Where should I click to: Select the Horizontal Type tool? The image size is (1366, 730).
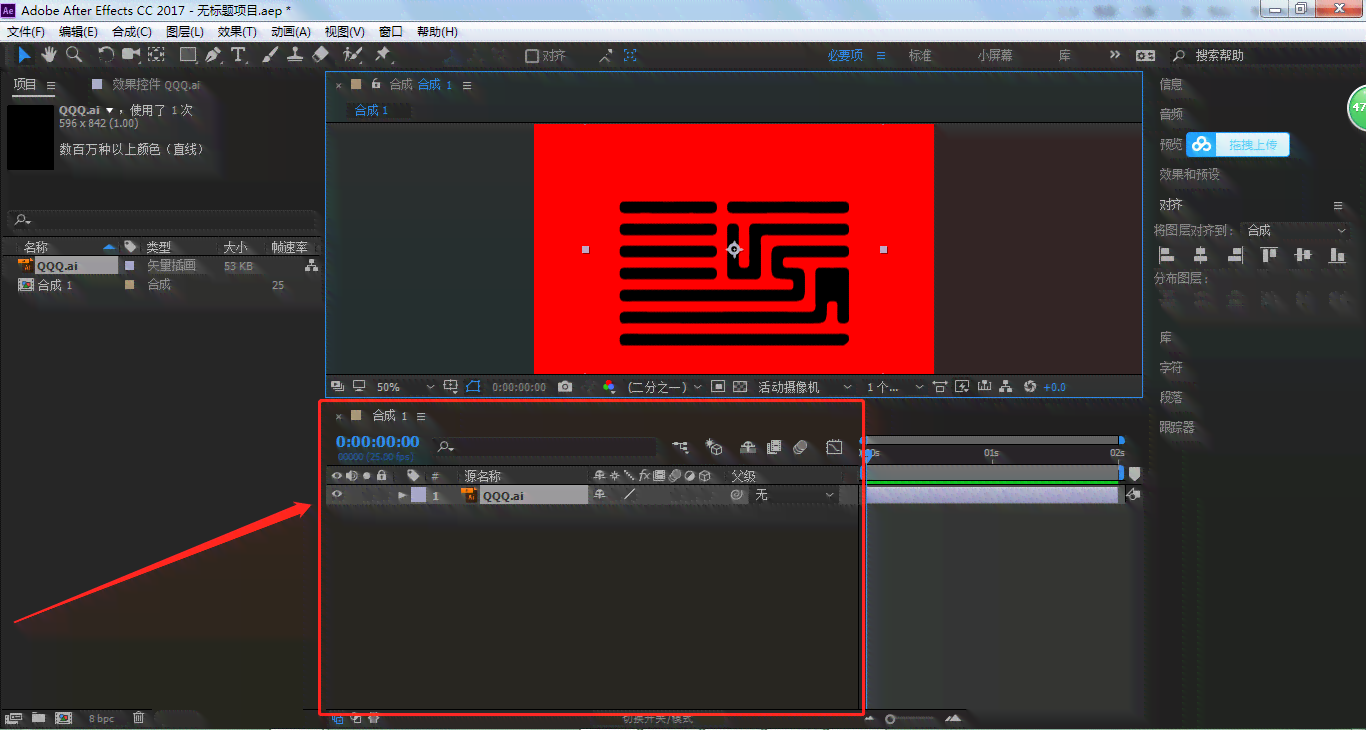(238, 55)
